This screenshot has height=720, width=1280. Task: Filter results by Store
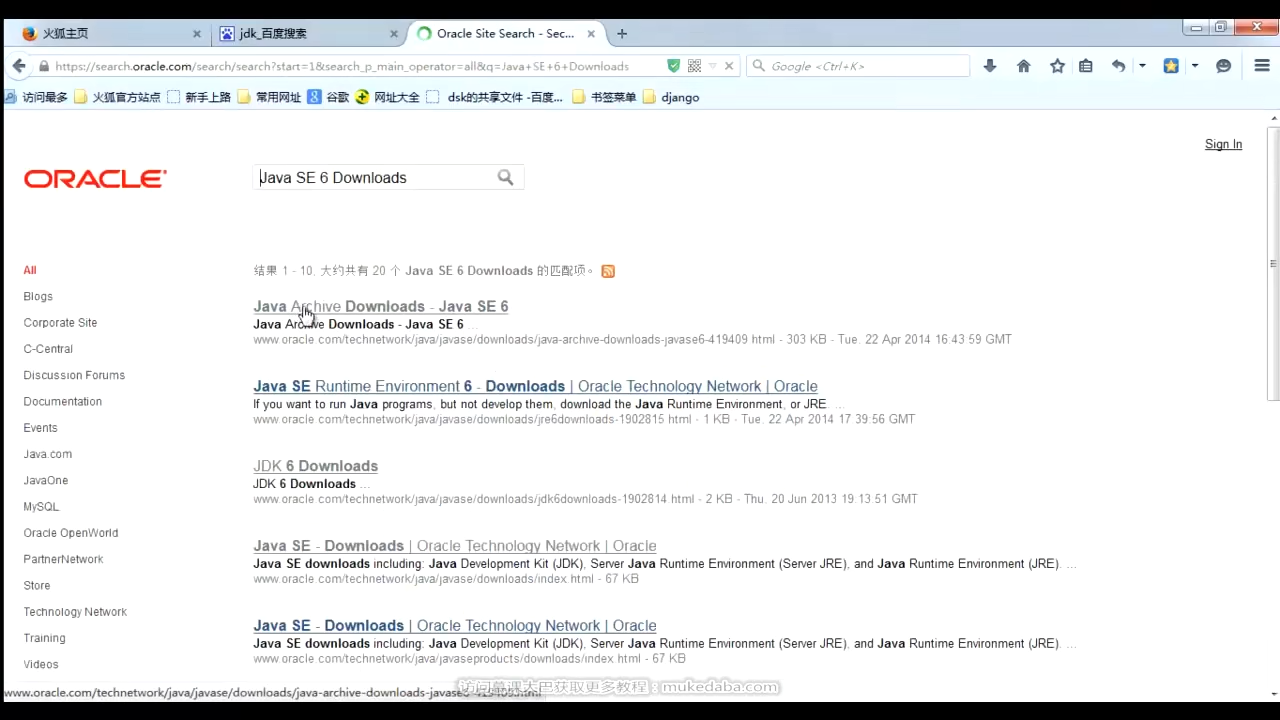coord(37,585)
